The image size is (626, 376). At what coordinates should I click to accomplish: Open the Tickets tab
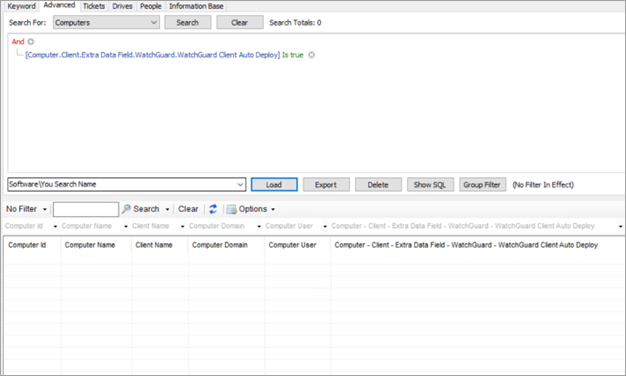click(94, 6)
